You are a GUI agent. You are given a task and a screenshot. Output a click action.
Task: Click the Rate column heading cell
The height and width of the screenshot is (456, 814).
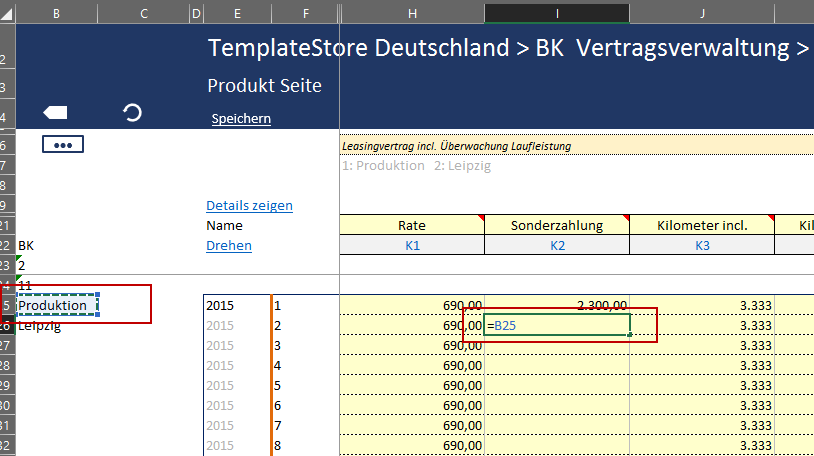tap(412, 226)
